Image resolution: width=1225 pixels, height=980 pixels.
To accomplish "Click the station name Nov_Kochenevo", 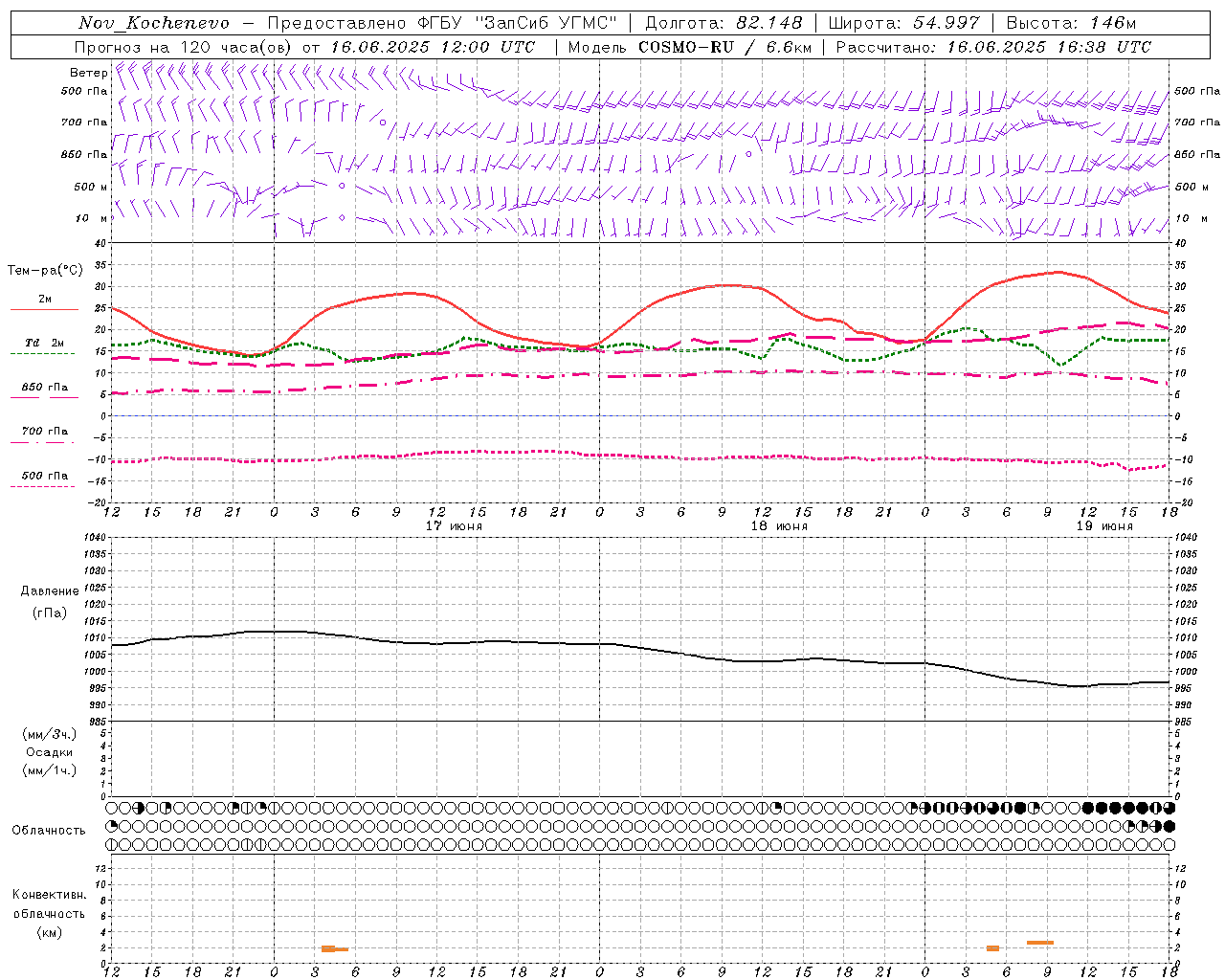I will 154,23.
